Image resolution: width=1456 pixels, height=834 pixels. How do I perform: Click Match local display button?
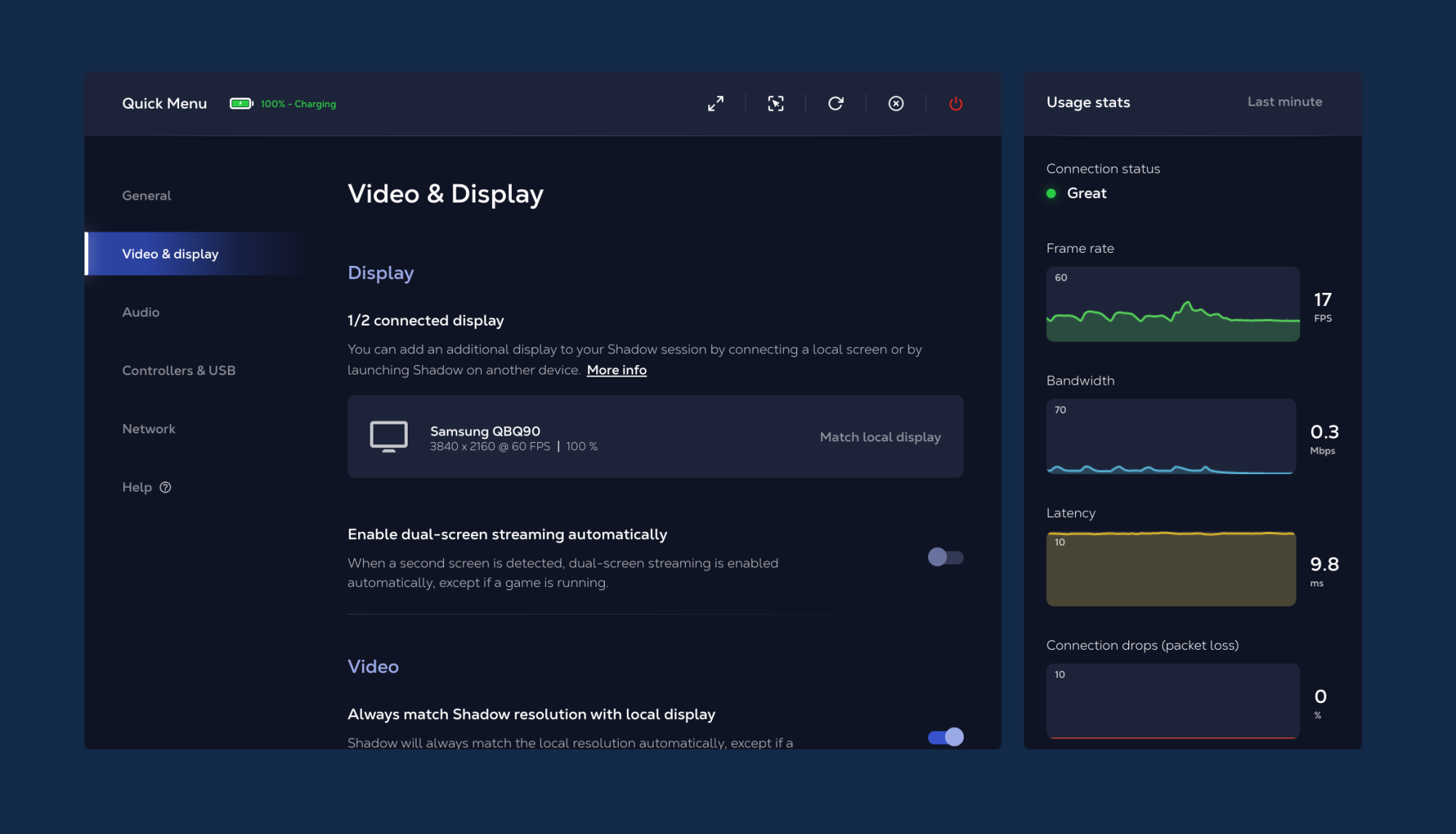880,436
